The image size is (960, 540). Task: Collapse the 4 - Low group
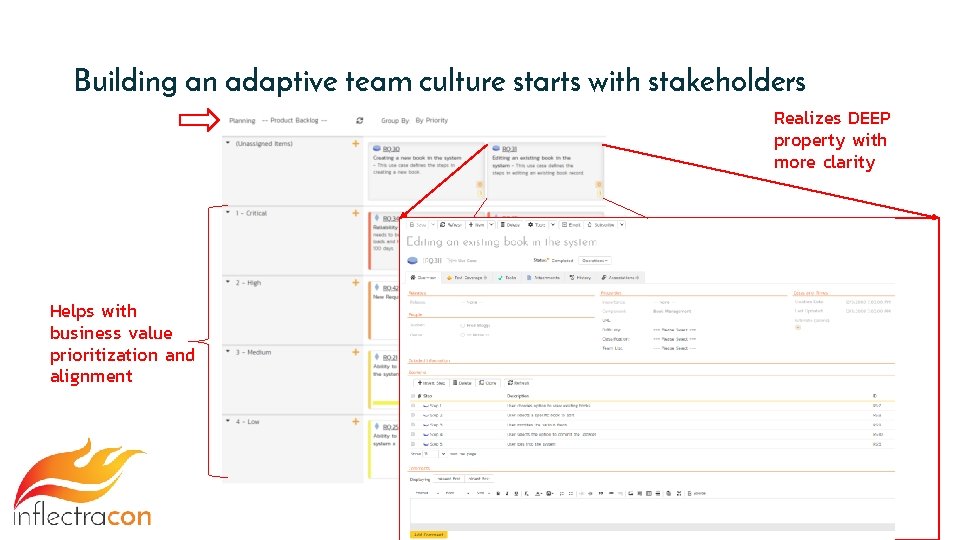coord(228,422)
